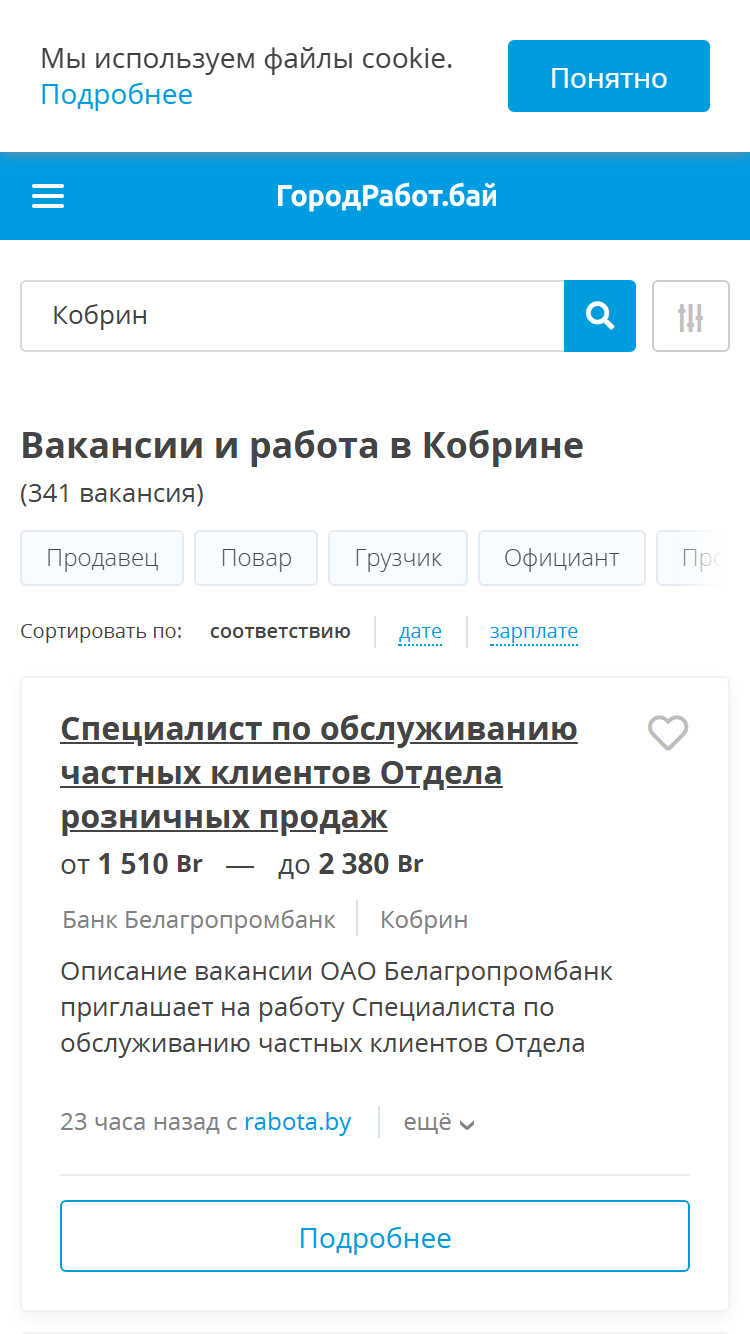
Task: Select the 'Официант' category chip
Action: coord(562,558)
